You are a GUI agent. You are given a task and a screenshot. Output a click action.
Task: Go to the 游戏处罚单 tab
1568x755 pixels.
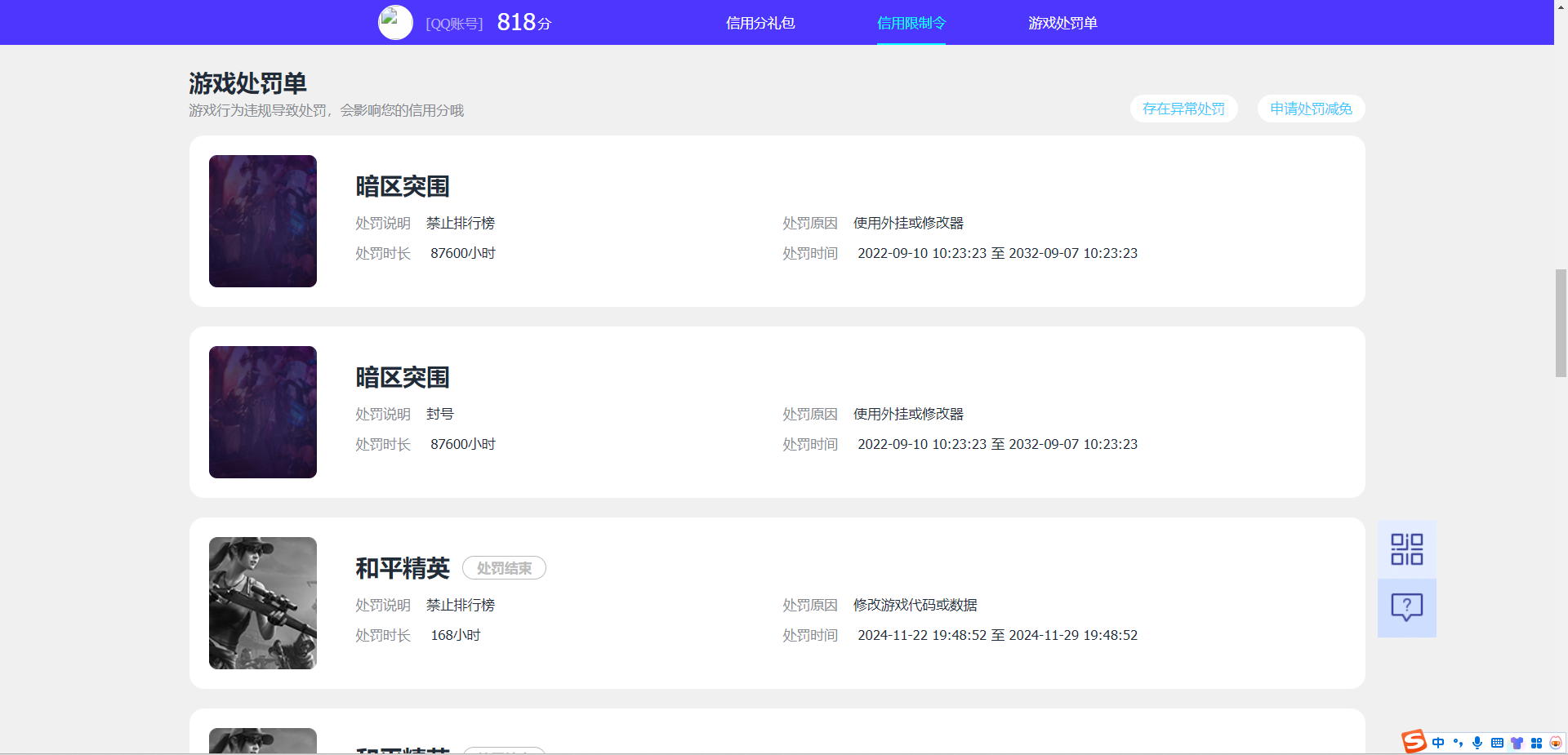coord(1062,23)
